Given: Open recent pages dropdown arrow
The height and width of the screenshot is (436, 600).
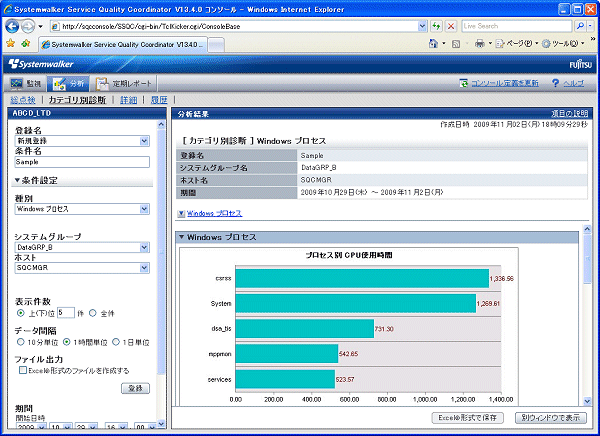Looking at the screenshot, I should tap(41, 27).
